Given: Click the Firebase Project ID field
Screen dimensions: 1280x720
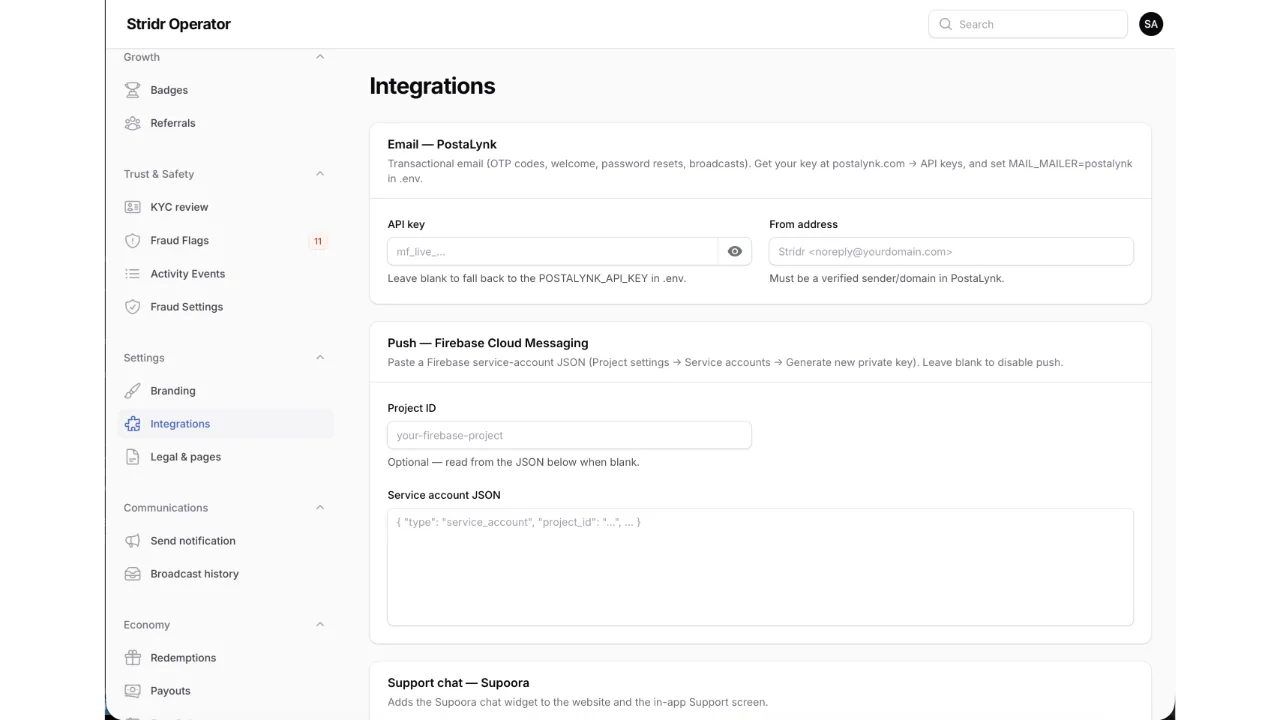Looking at the screenshot, I should click(569, 435).
